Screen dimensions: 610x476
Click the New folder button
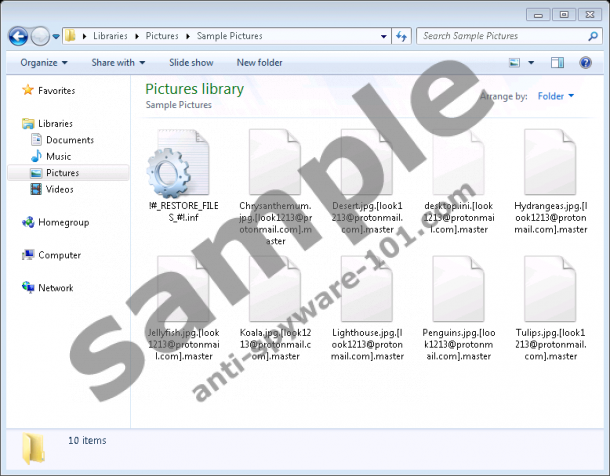click(259, 62)
